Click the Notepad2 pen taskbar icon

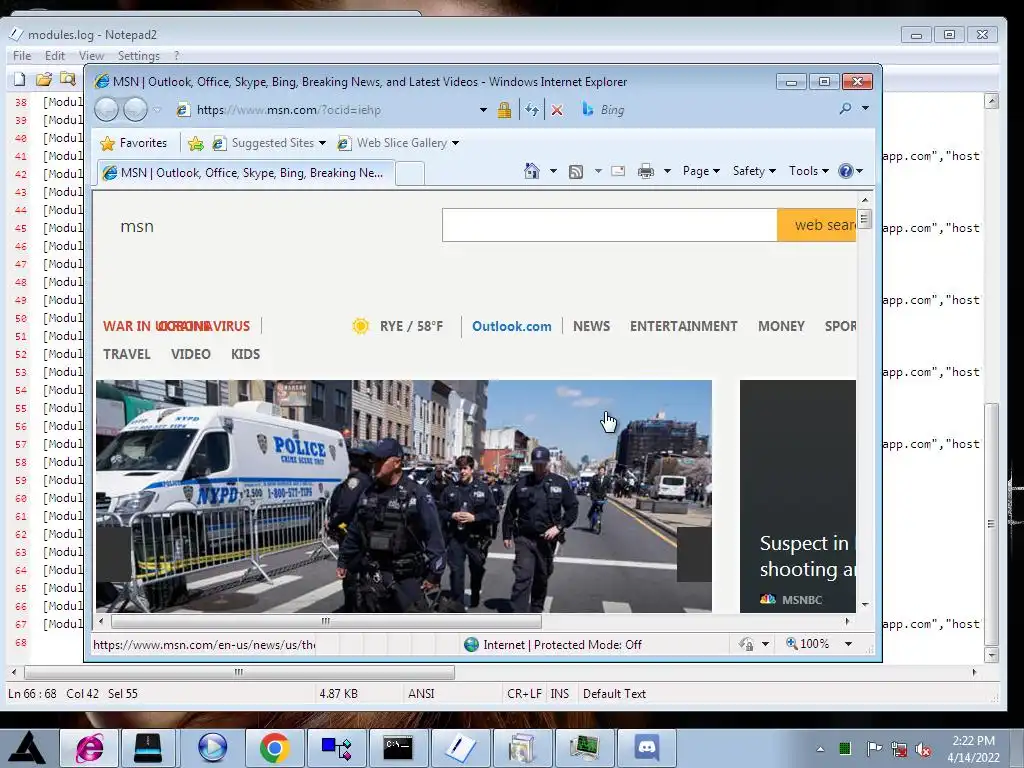click(460, 748)
